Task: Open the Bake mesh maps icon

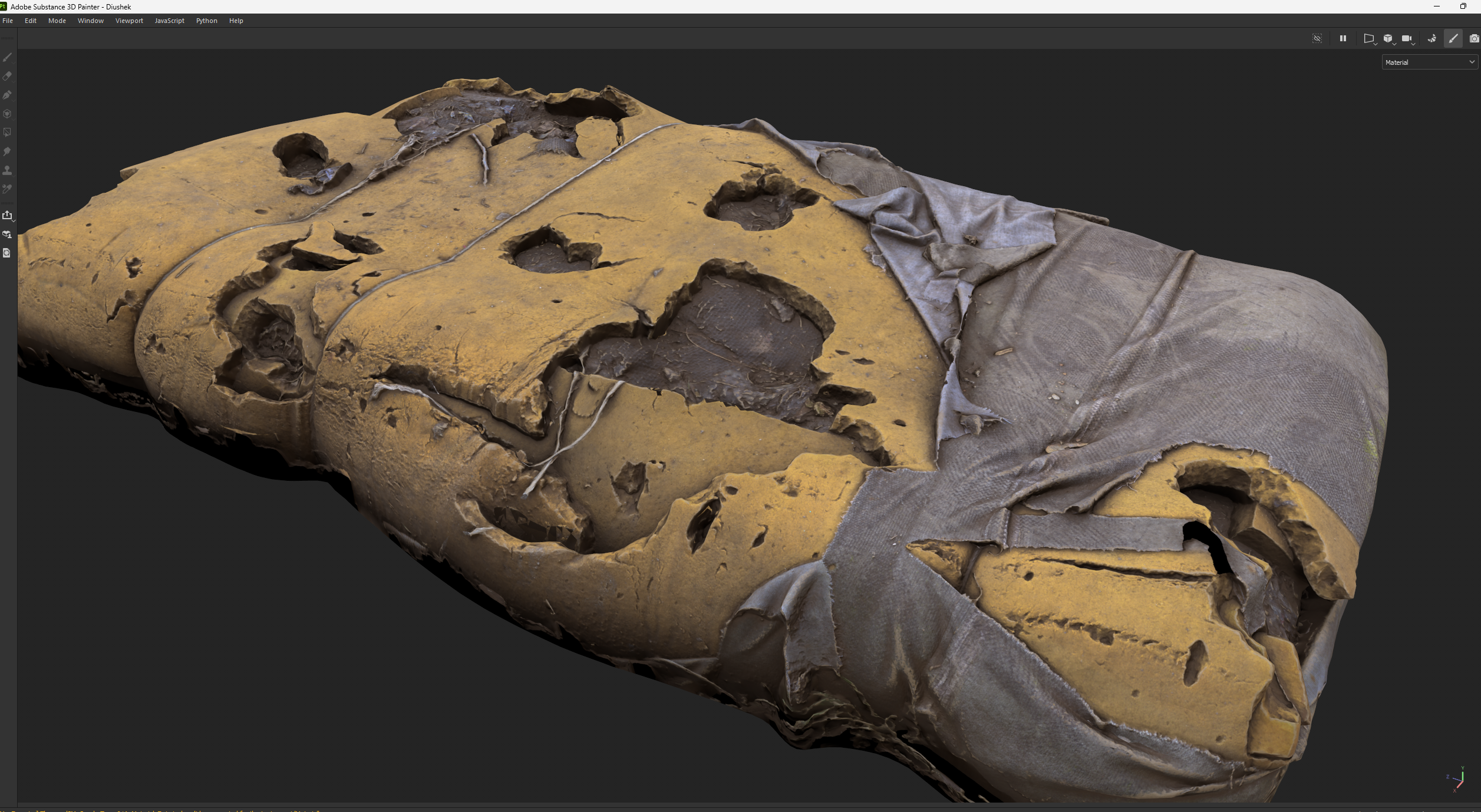Action: click(7, 234)
